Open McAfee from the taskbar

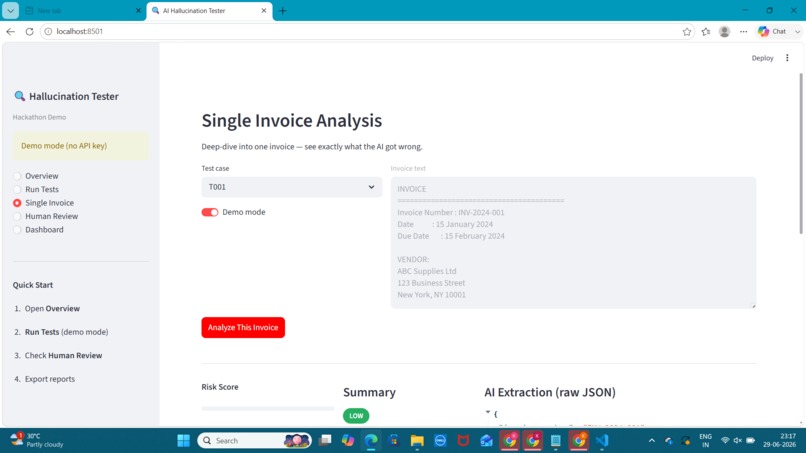[x=463, y=441]
